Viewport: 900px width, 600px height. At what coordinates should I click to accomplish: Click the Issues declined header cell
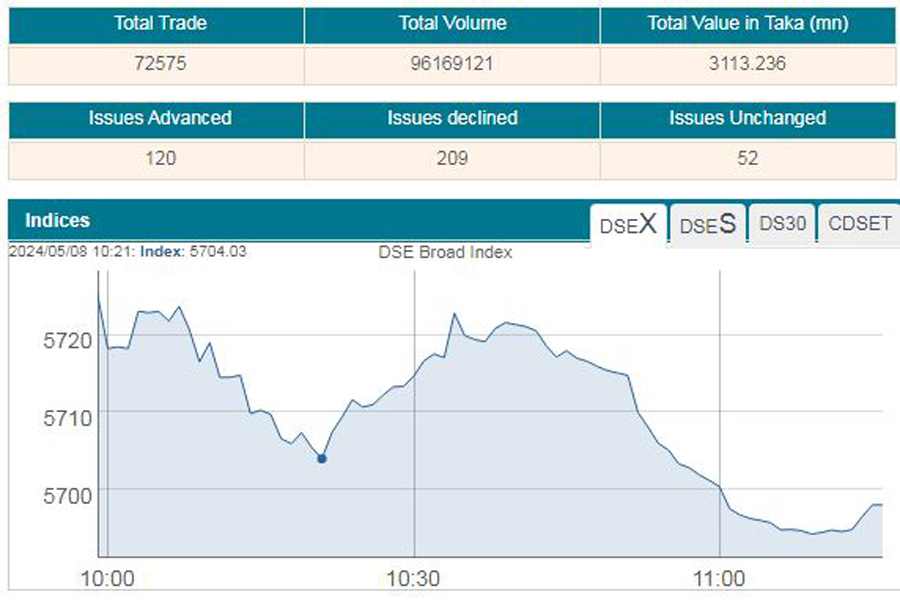click(452, 118)
